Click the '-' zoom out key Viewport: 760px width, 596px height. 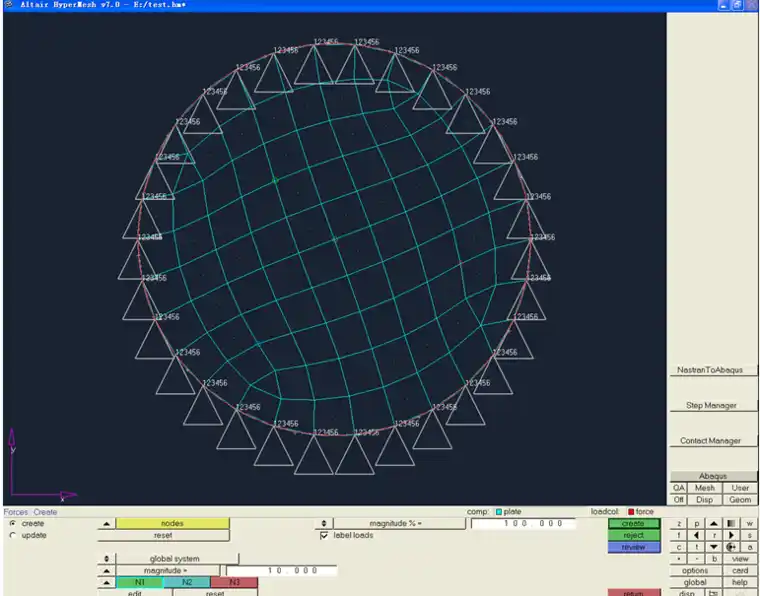pos(697,559)
